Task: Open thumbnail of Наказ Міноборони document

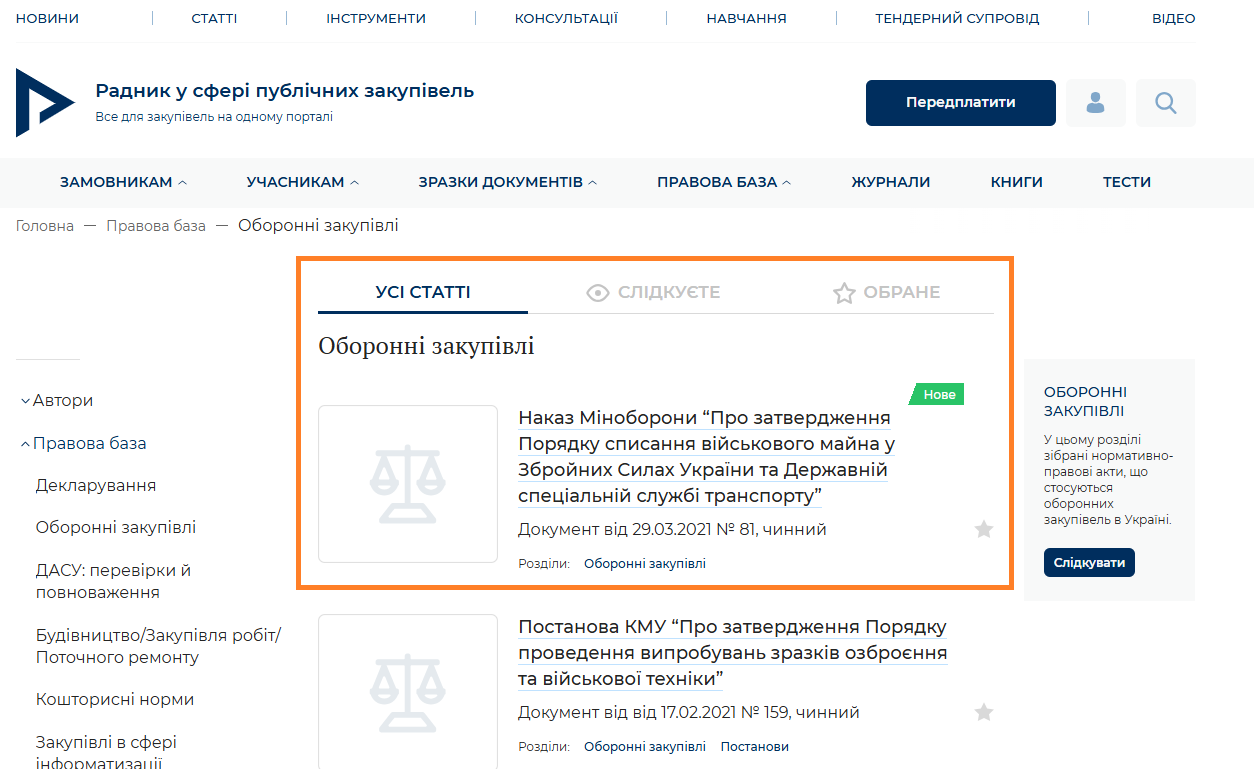Action: coord(408,484)
